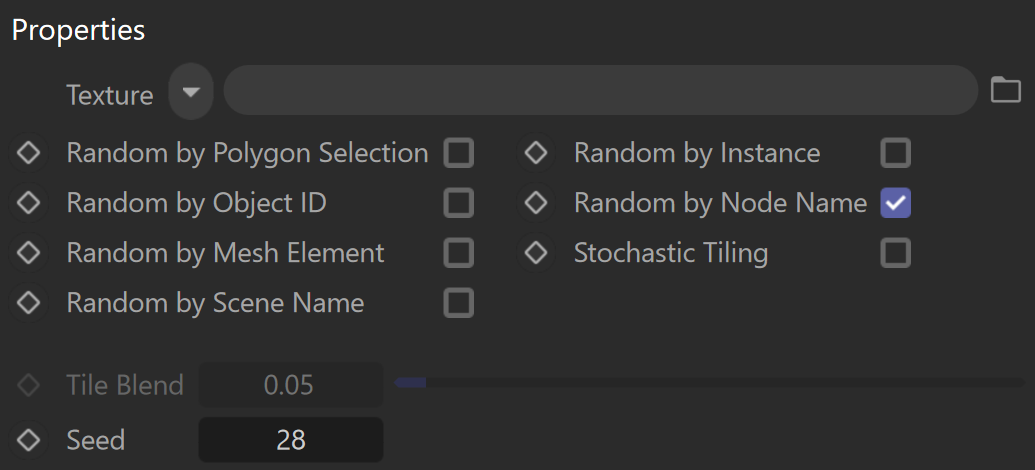
Task: Click keyframe diamond beside Random by Scene Name
Action: pyautogui.click(x=28, y=303)
